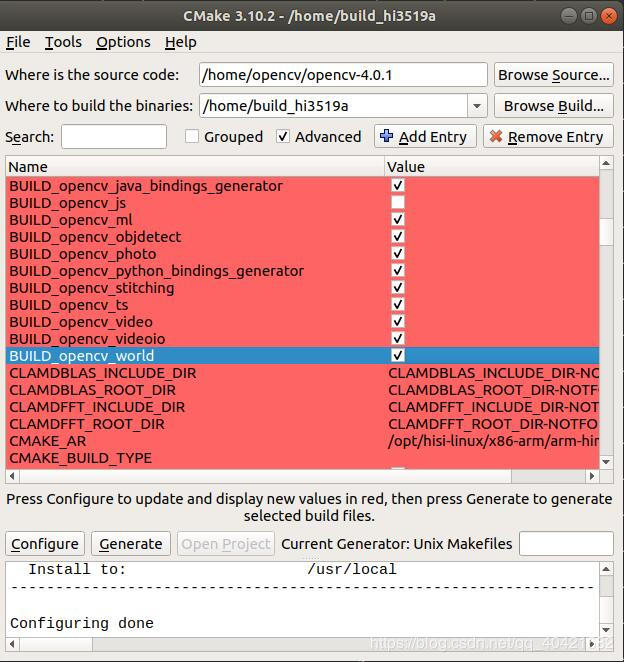Screen dimensions: 624x662
Task: Click Browse Source button
Action: tap(553, 75)
